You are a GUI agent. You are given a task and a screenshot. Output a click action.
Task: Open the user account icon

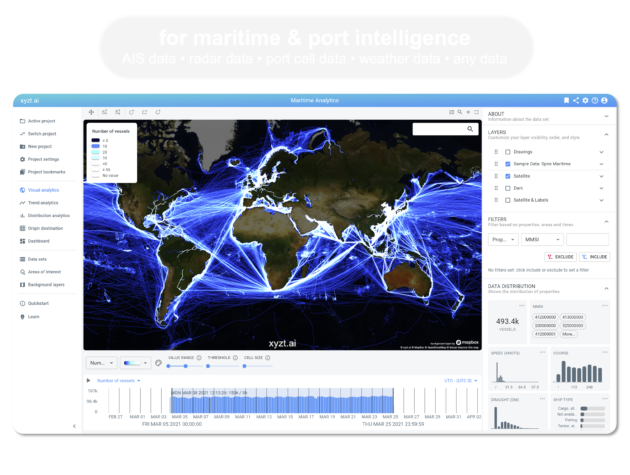click(604, 100)
